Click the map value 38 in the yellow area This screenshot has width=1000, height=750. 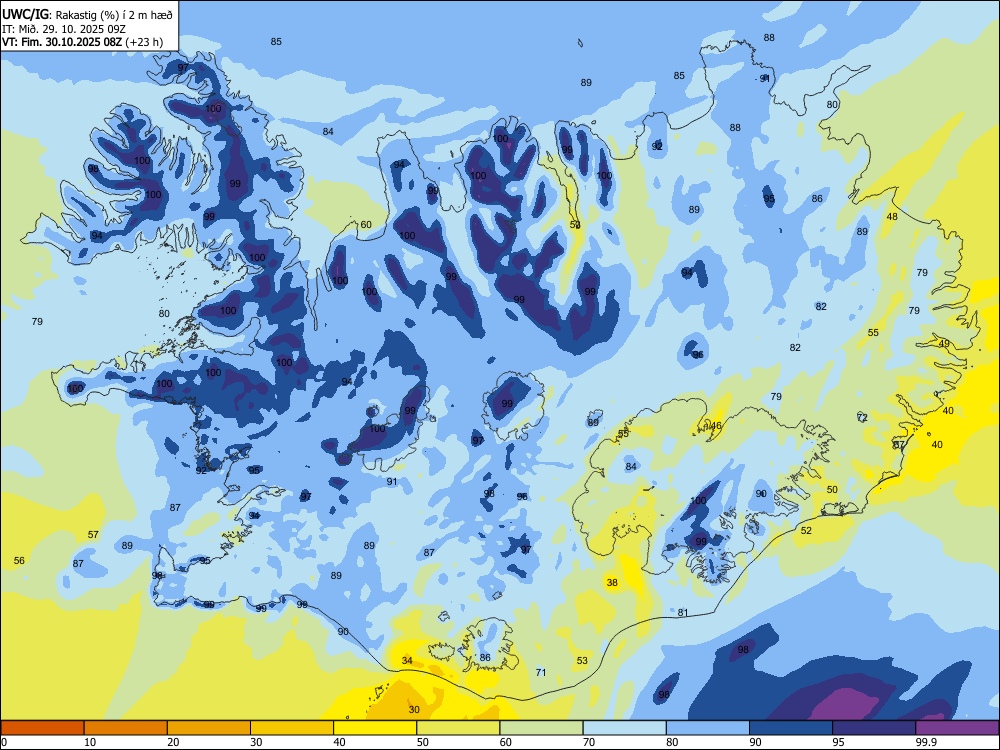click(x=612, y=582)
